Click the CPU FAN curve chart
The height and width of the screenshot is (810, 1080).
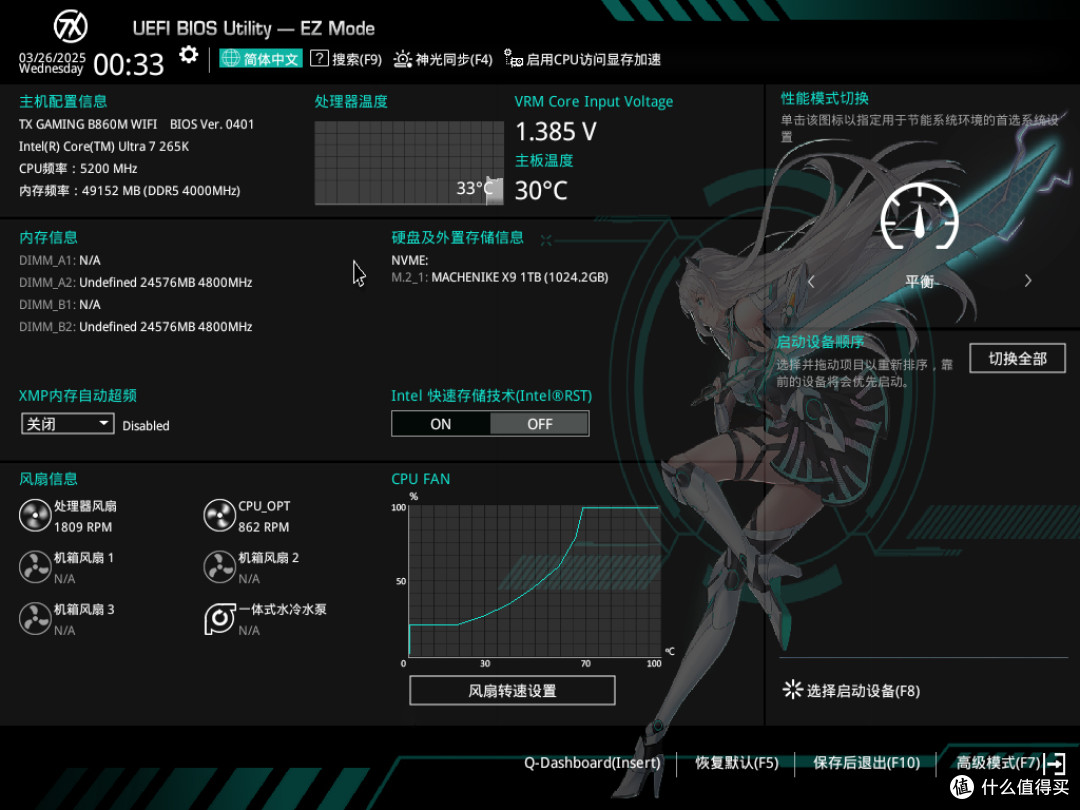pyautogui.click(x=534, y=581)
